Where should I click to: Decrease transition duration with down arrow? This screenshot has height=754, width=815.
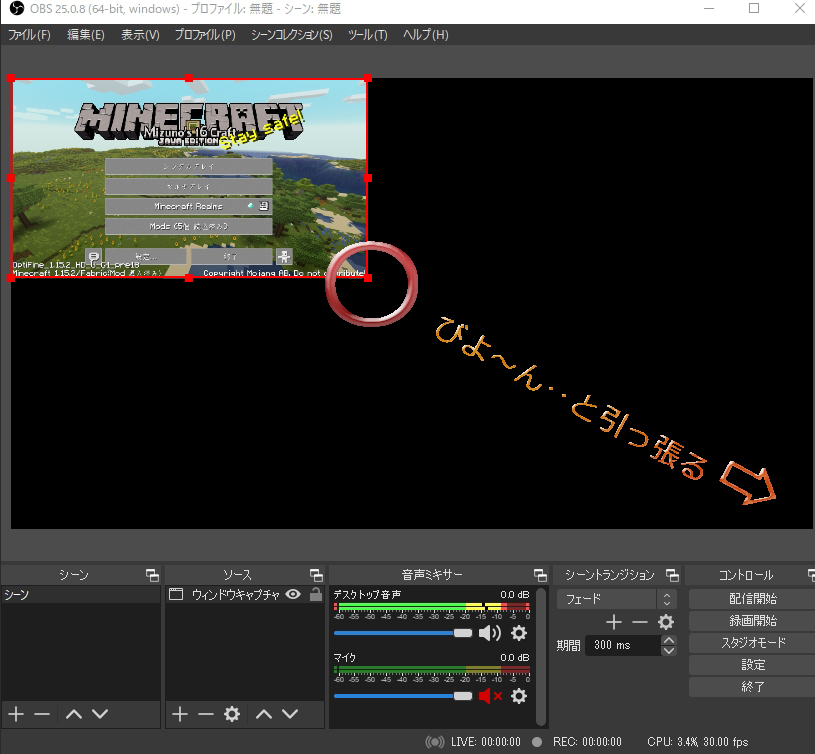pyautogui.click(x=669, y=651)
